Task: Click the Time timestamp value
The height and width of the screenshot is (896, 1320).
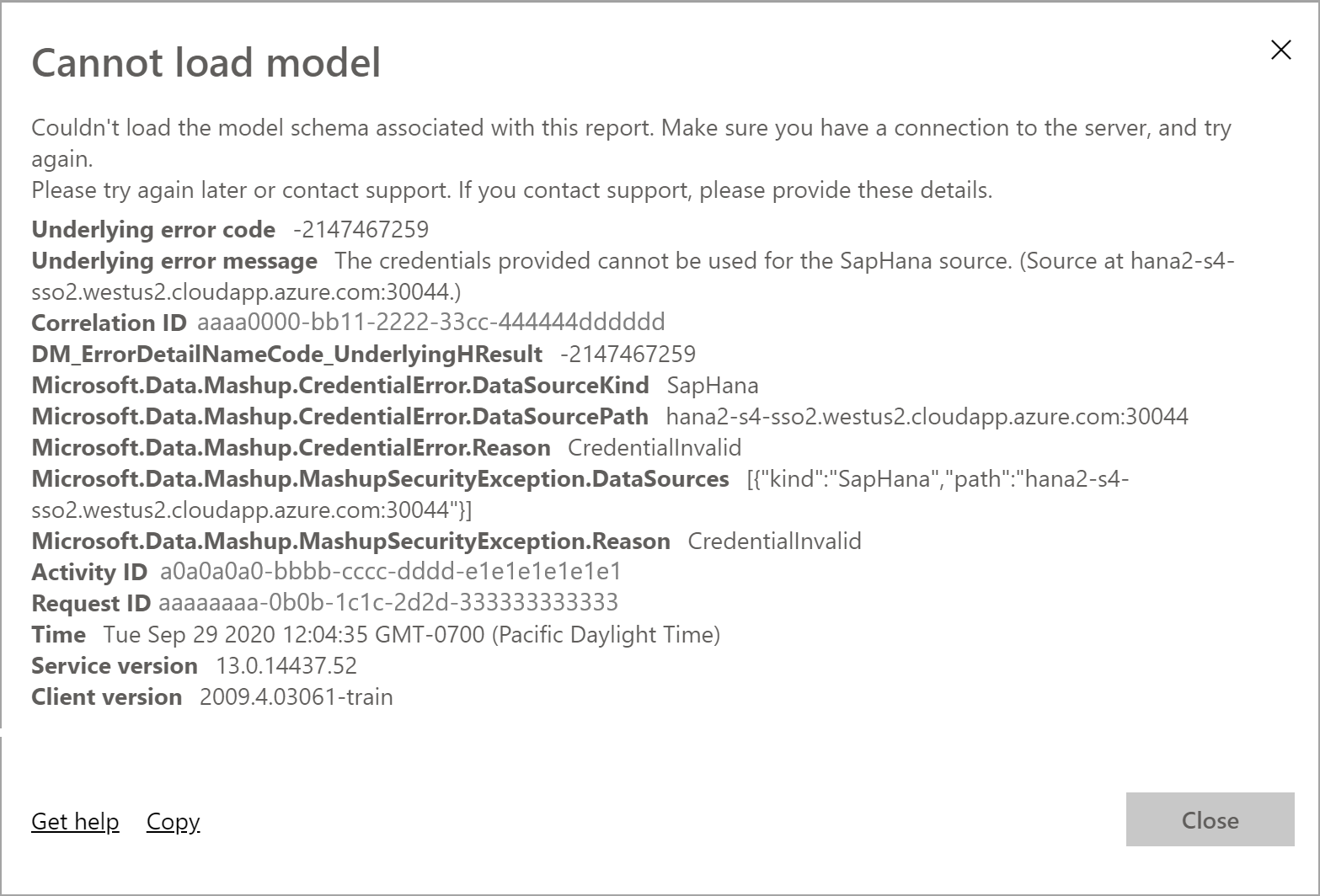Action: (411, 634)
